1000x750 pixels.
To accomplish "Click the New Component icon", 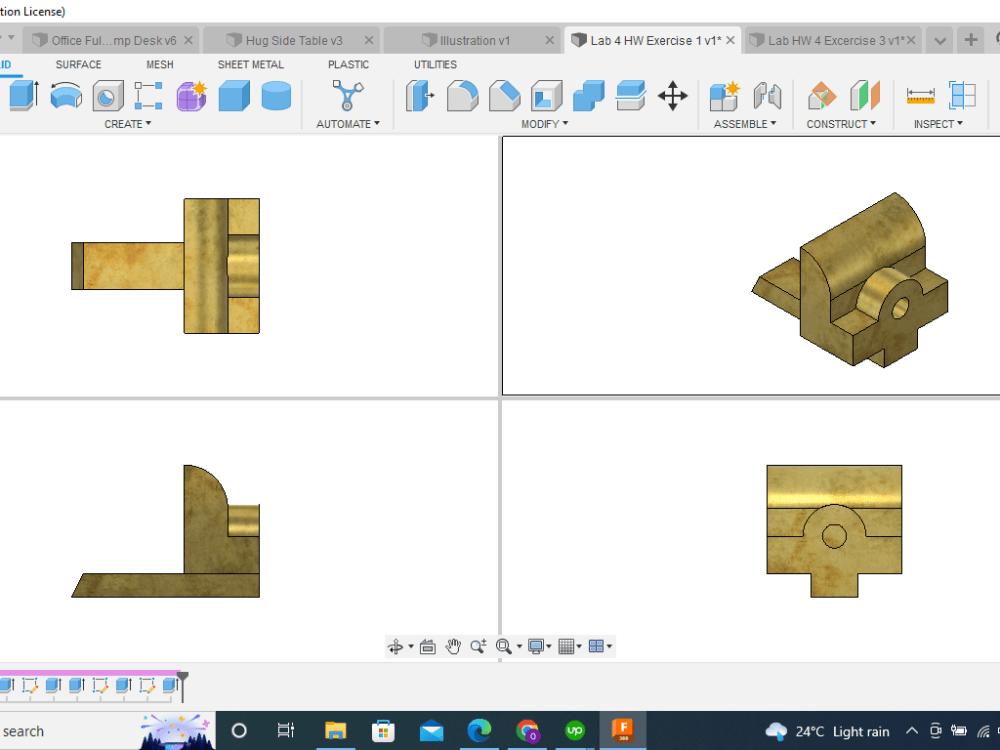I will pos(724,96).
